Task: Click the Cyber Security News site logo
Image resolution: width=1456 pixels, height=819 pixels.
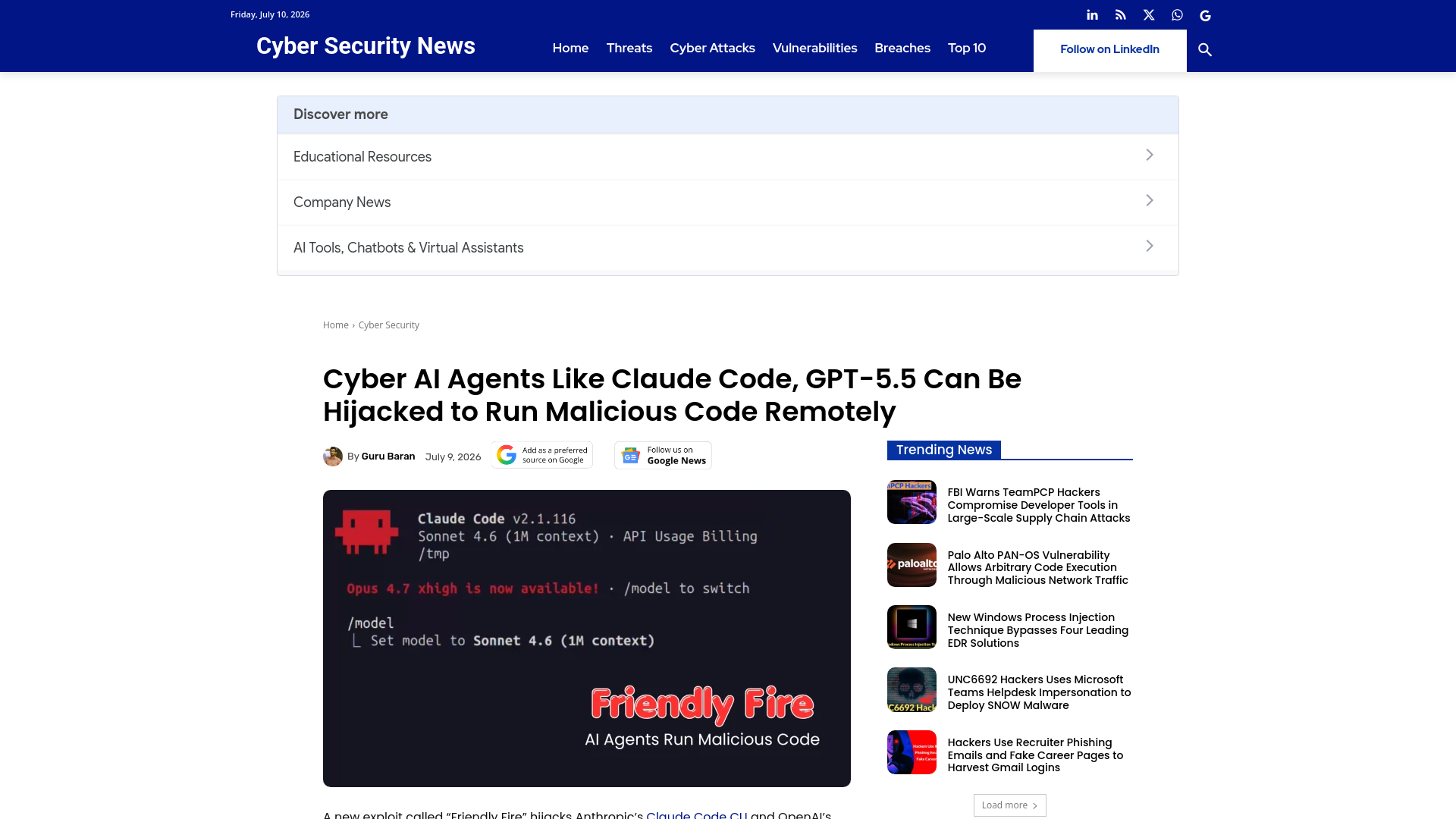Action: pos(366,46)
